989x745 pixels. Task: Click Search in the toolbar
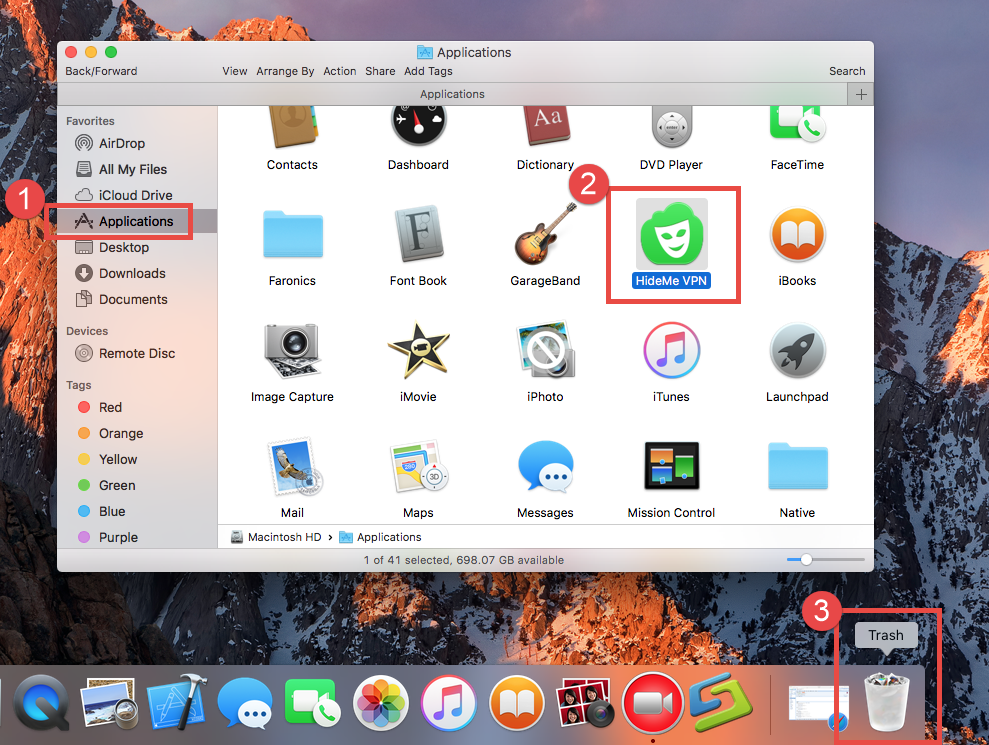(847, 71)
